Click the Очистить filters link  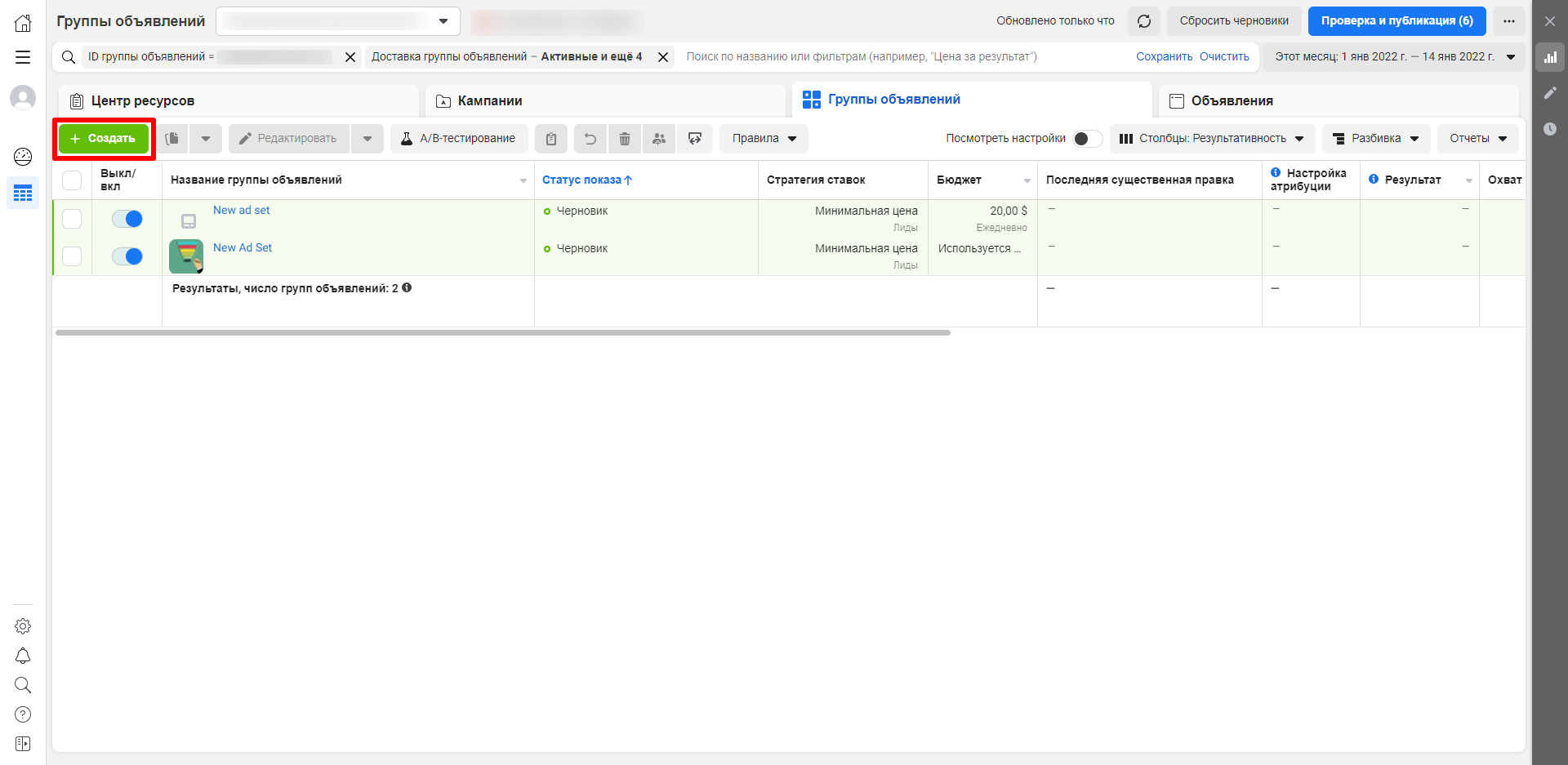1224,57
